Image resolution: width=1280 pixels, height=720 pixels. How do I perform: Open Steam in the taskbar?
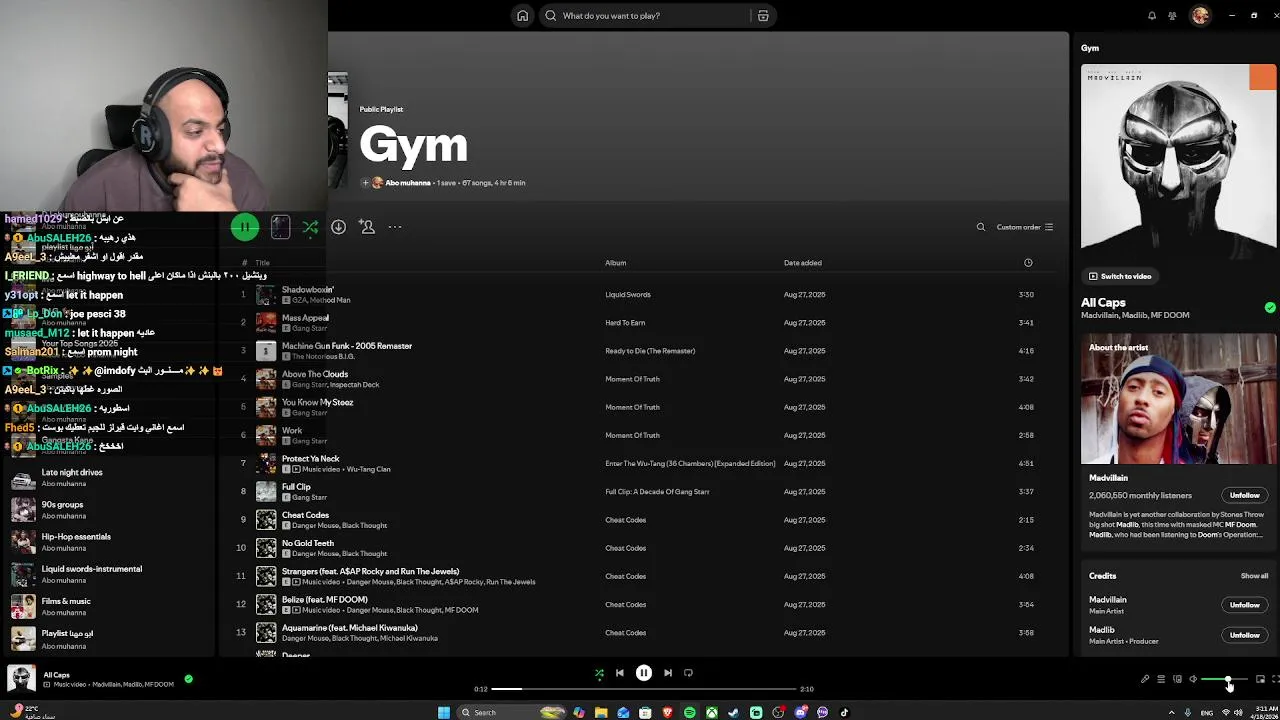(733, 712)
